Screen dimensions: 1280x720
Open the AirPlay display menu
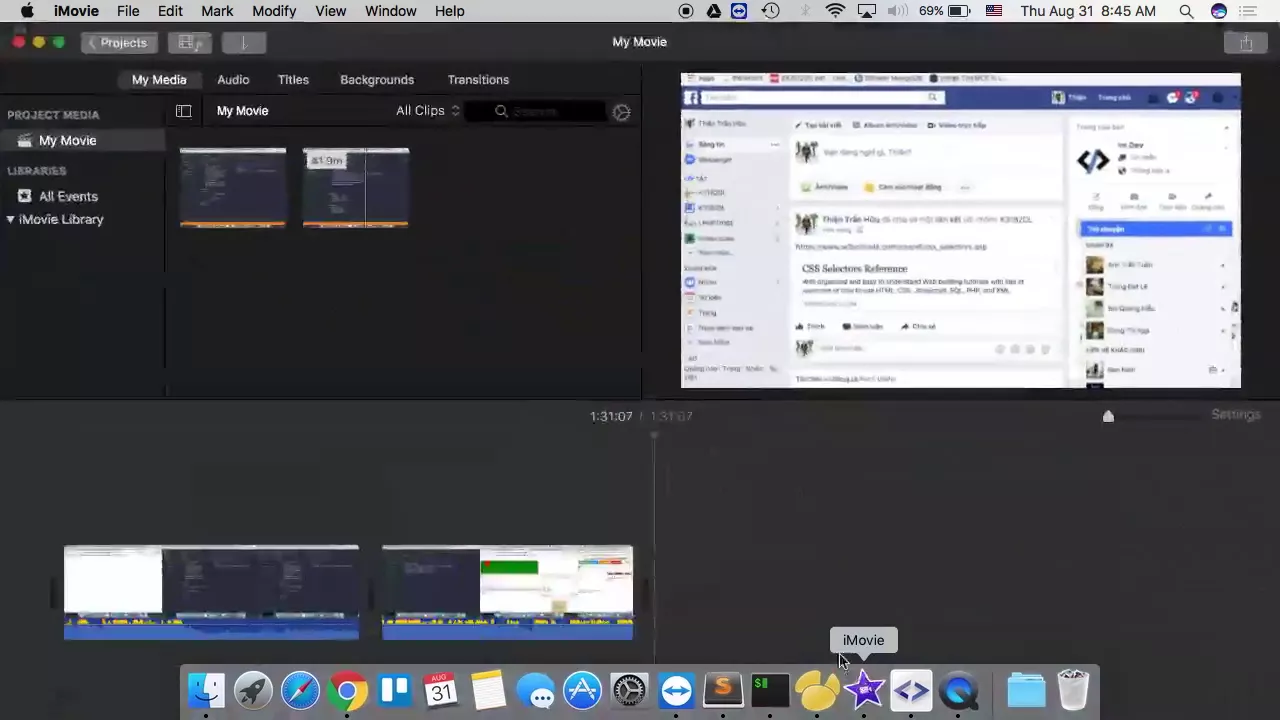867,11
